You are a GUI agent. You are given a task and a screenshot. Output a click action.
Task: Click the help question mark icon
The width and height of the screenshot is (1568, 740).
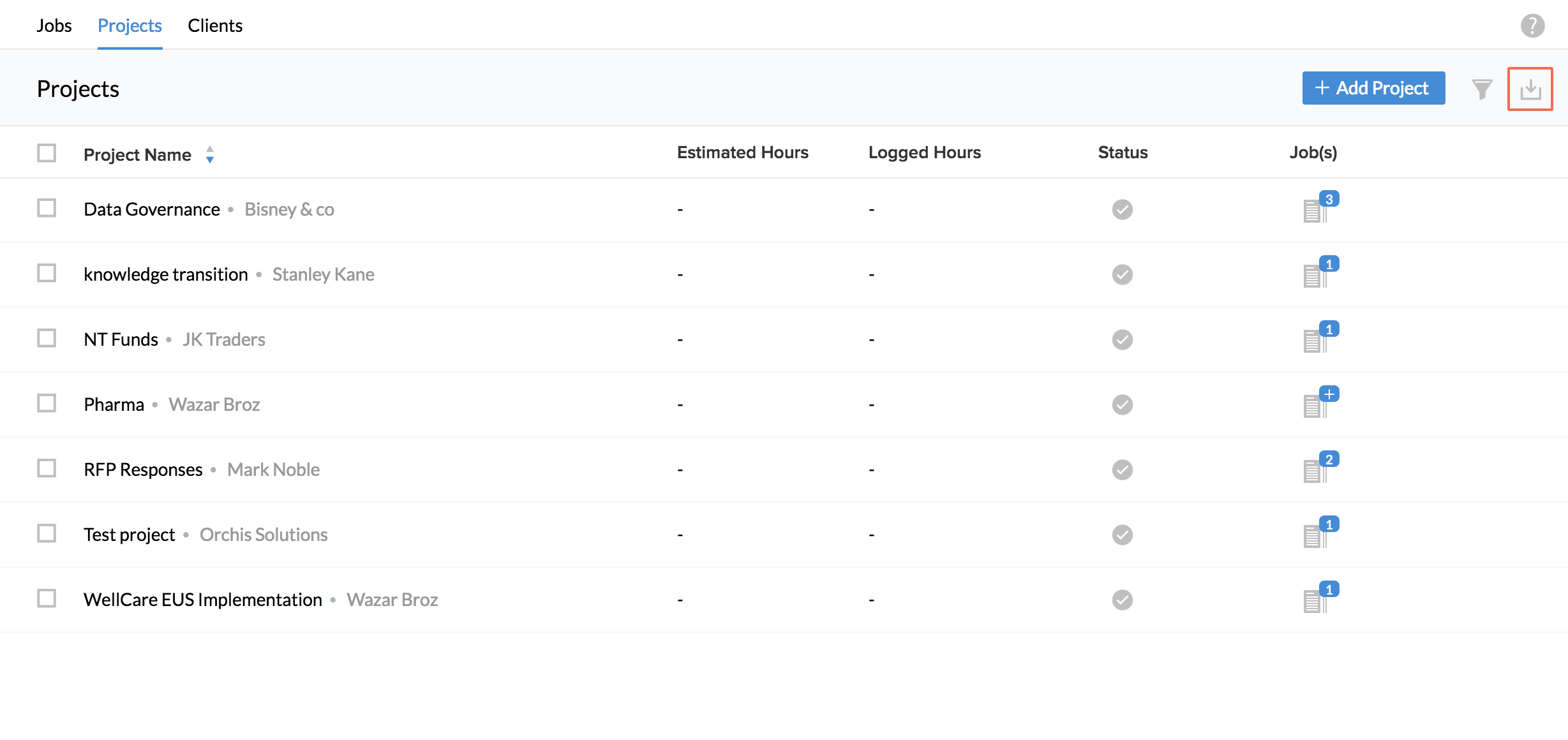1532,26
